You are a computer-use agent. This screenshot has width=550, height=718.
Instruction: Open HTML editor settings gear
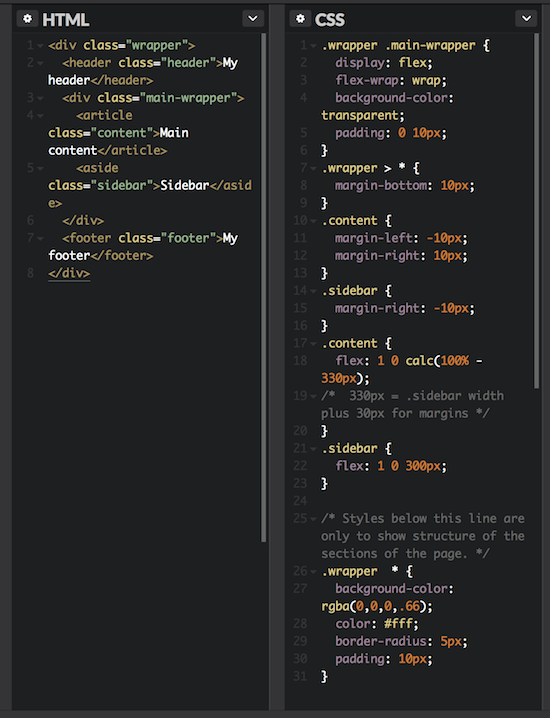coord(27,19)
